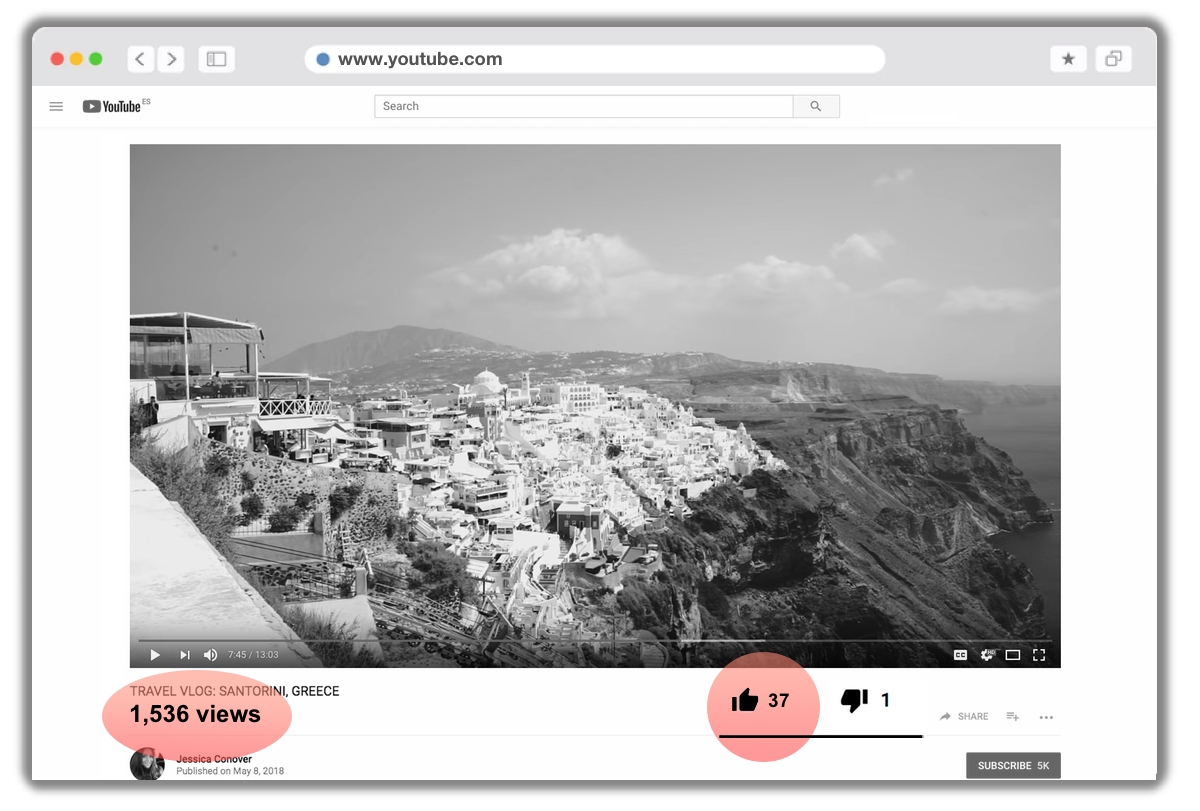Open video player settings gear
The image size is (1200, 811).
pyautogui.click(x=987, y=655)
